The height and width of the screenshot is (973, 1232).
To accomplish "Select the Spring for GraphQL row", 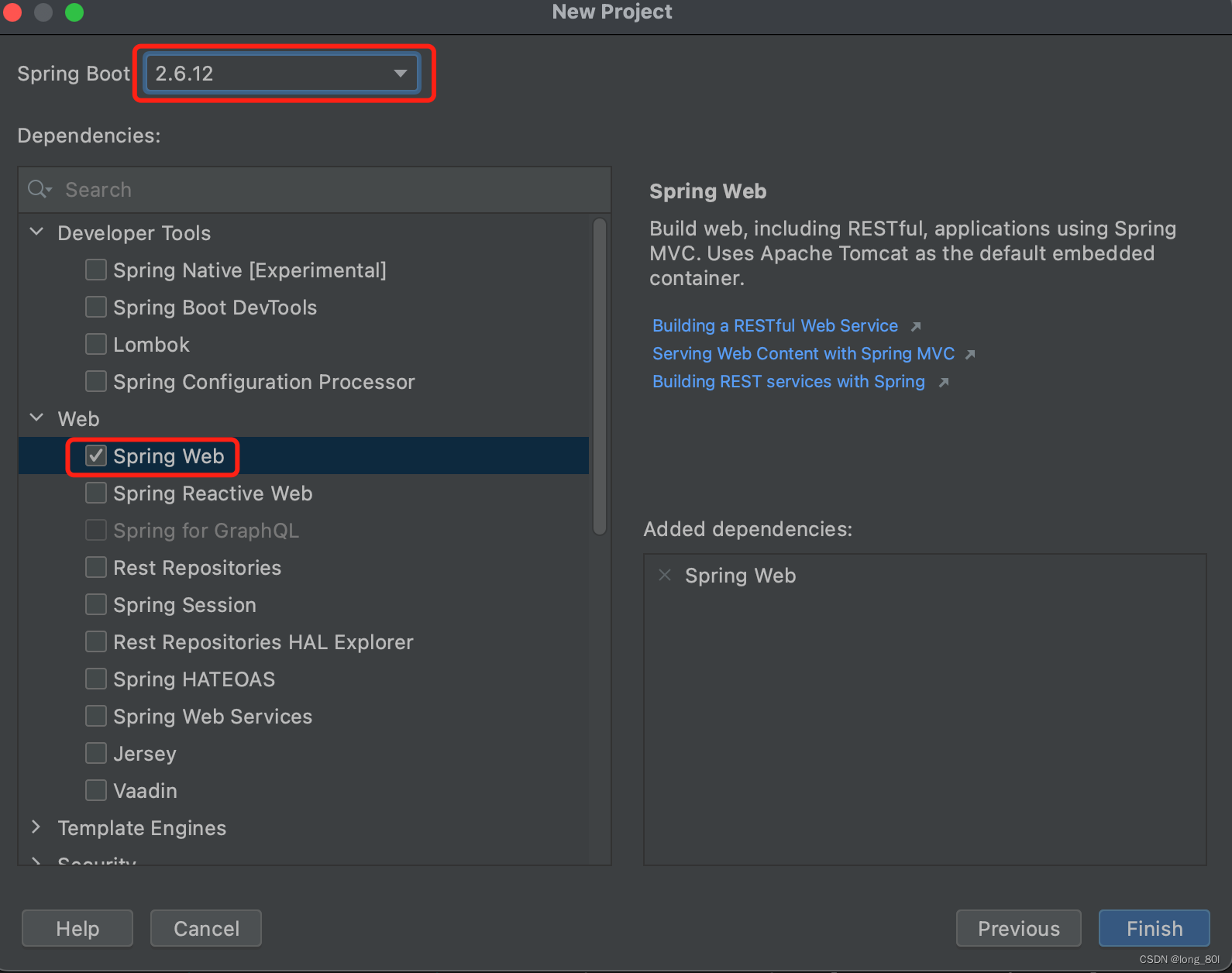I will (x=304, y=531).
